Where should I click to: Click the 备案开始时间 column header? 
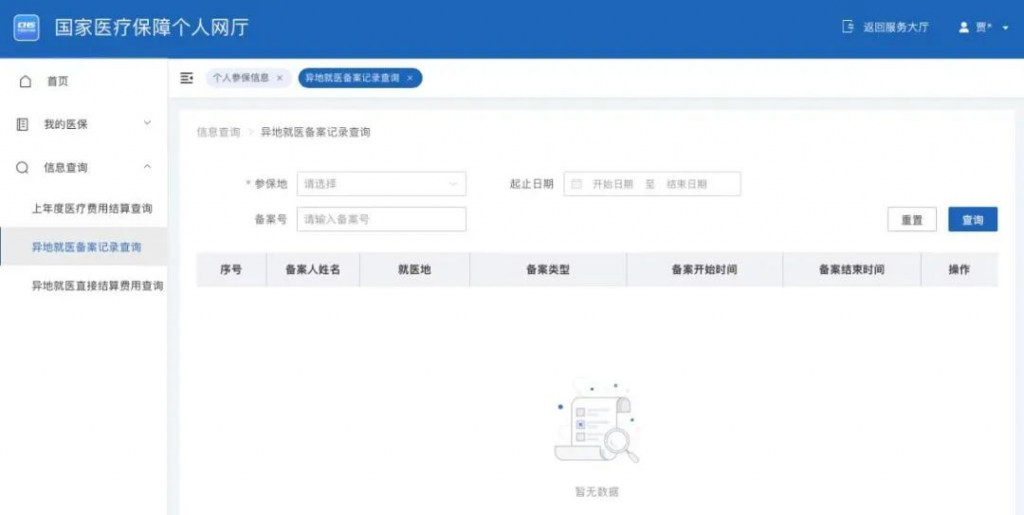tap(705, 269)
